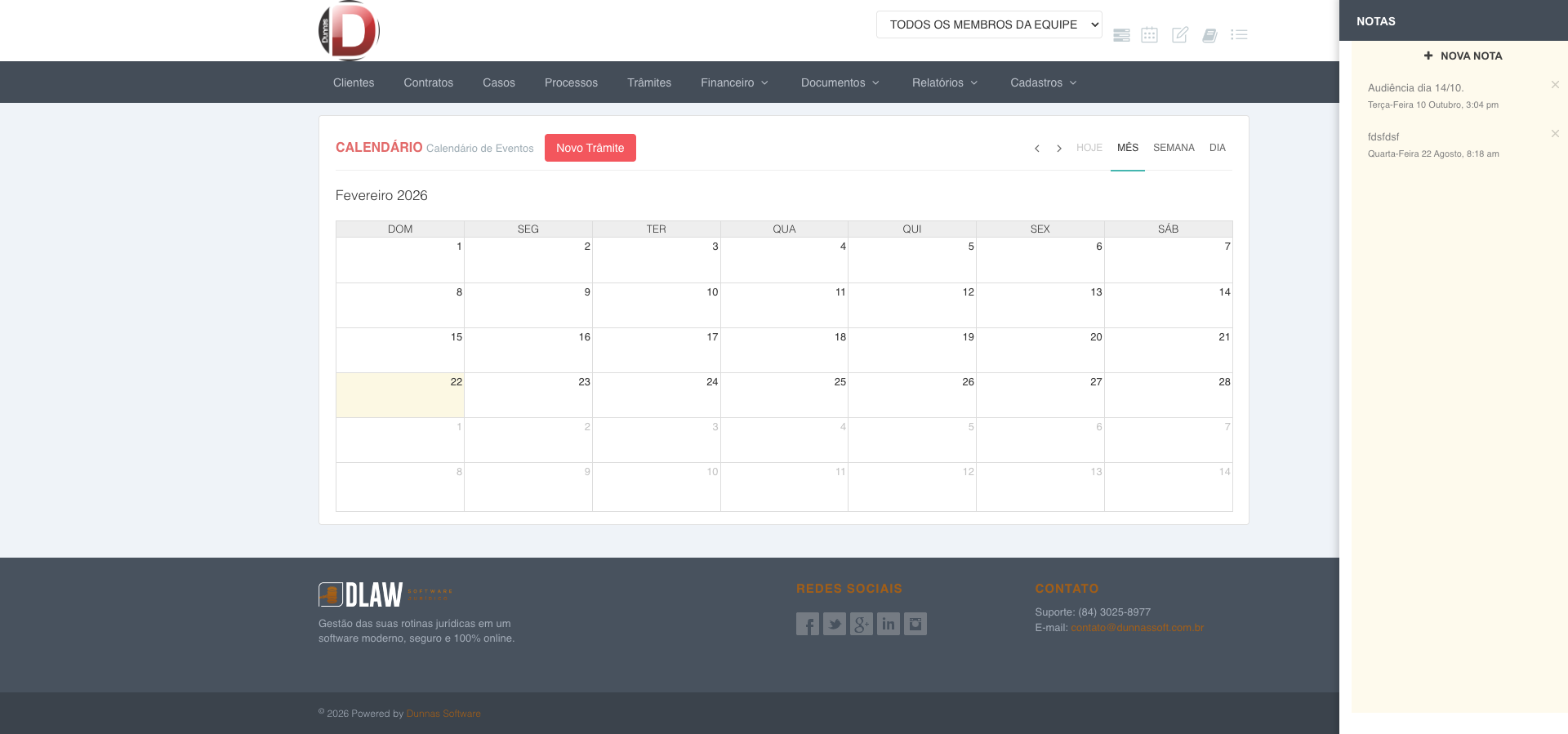The height and width of the screenshot is (734, 1568).
Task: Click the SÁB column header
Action: click(1169, 229)
